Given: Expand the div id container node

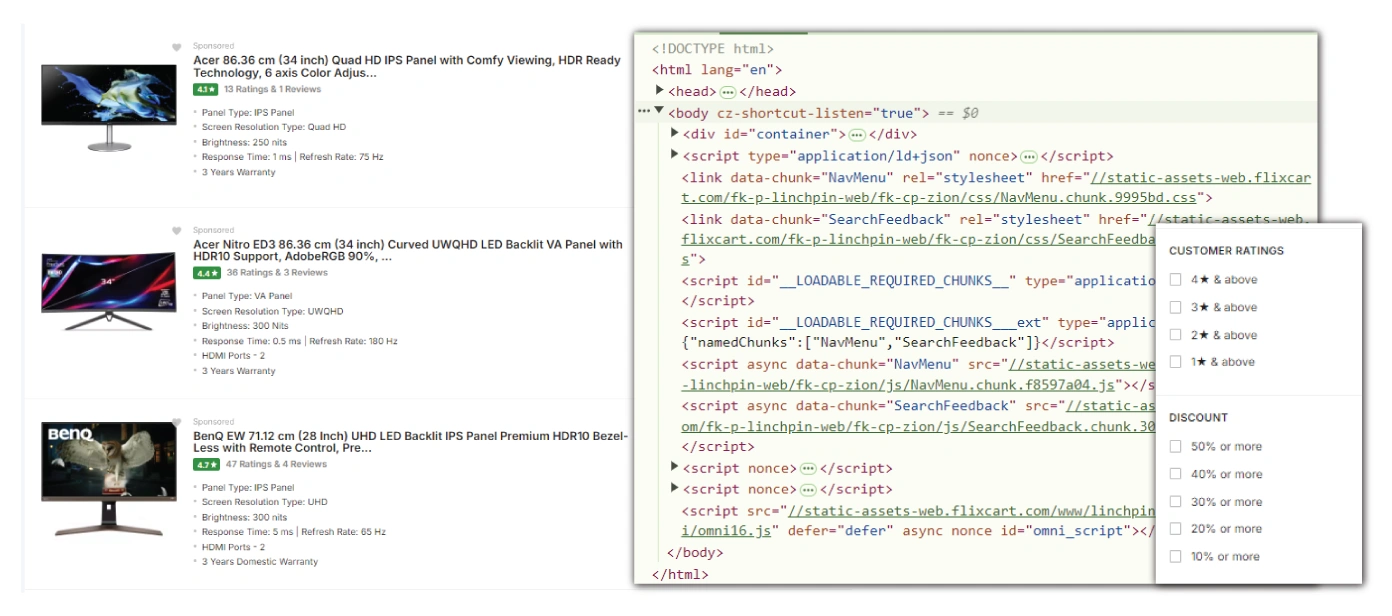Looking at the screenshot, I should coord(675,134).
